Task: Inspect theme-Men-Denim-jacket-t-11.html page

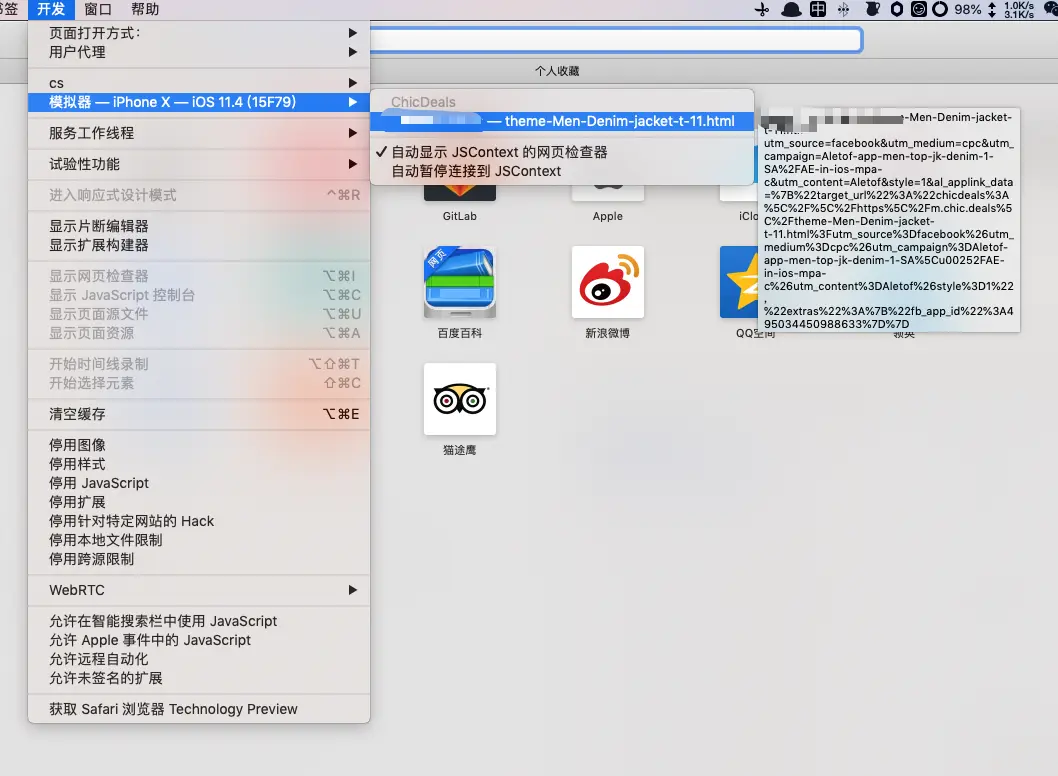Action: [x=561, y=121]
